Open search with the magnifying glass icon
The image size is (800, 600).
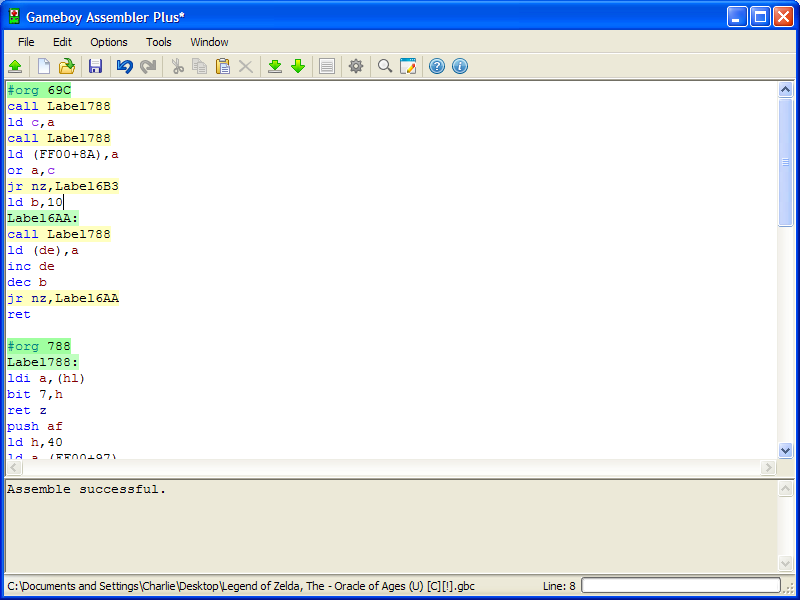[385, 67]
